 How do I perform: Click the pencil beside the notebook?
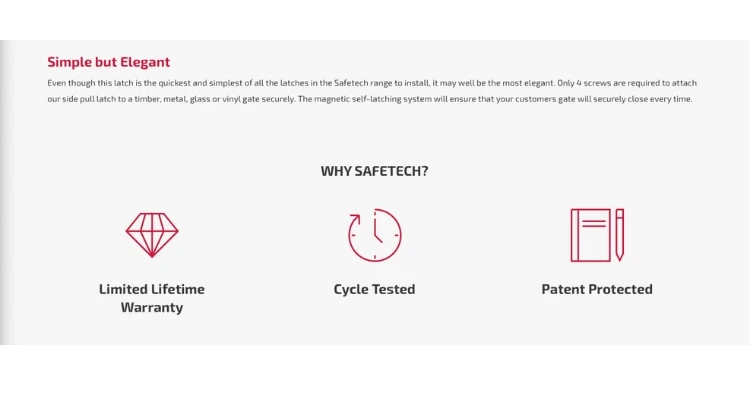point(620,235)
